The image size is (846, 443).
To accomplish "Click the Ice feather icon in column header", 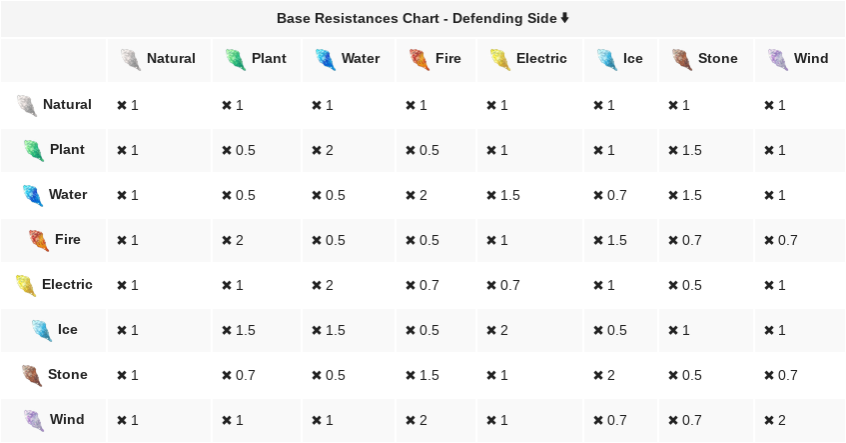I will point(606,59).
